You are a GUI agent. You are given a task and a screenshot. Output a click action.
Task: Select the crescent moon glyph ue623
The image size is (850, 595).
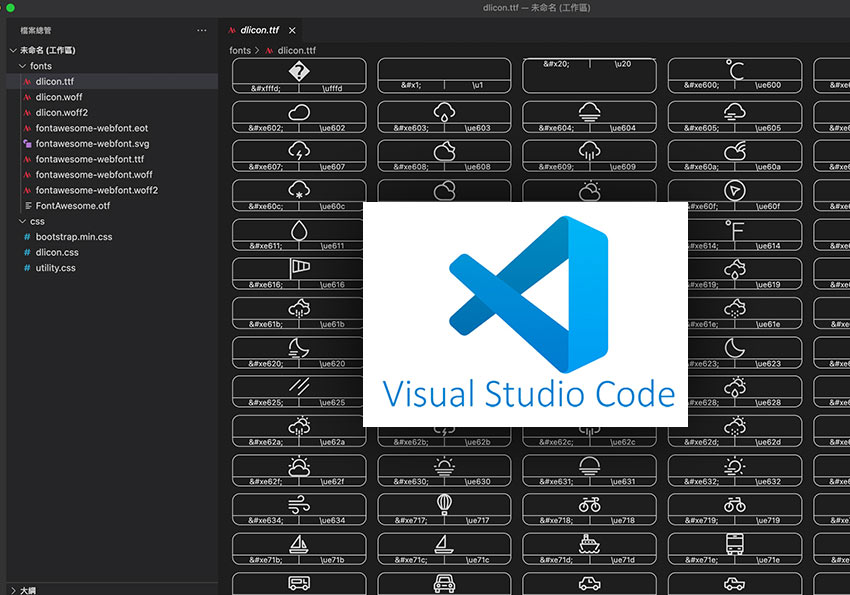tap(735, 348)
